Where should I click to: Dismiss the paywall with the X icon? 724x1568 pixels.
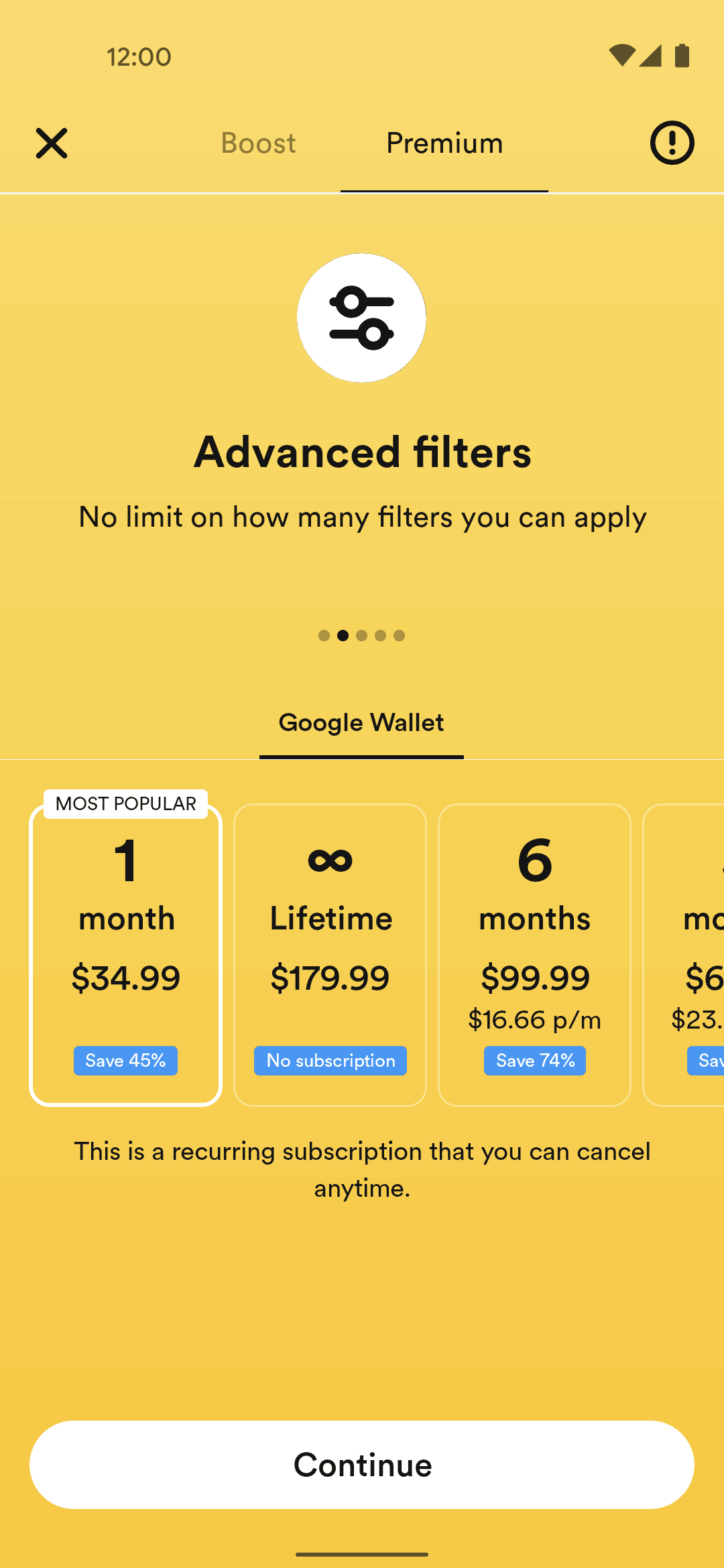(51, 143)
